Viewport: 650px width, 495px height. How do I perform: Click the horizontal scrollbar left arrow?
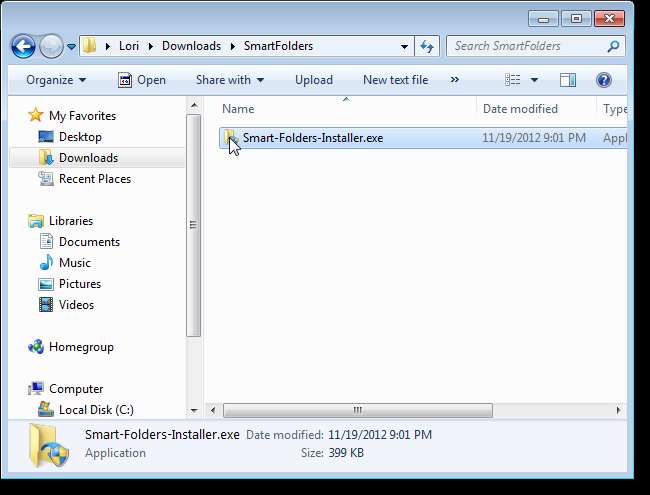pos(213,410)
